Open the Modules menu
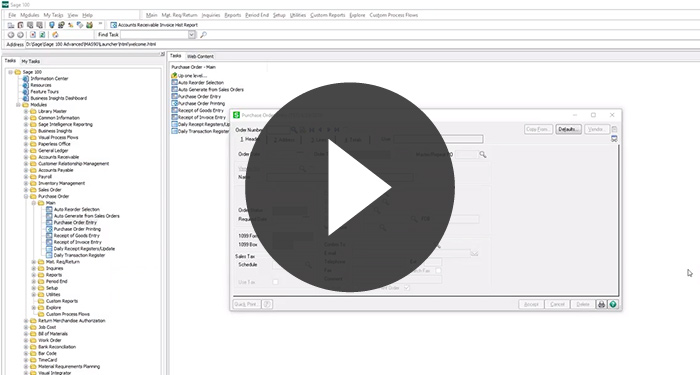Viewport: 700px width, 375px height. pos(29,15)
